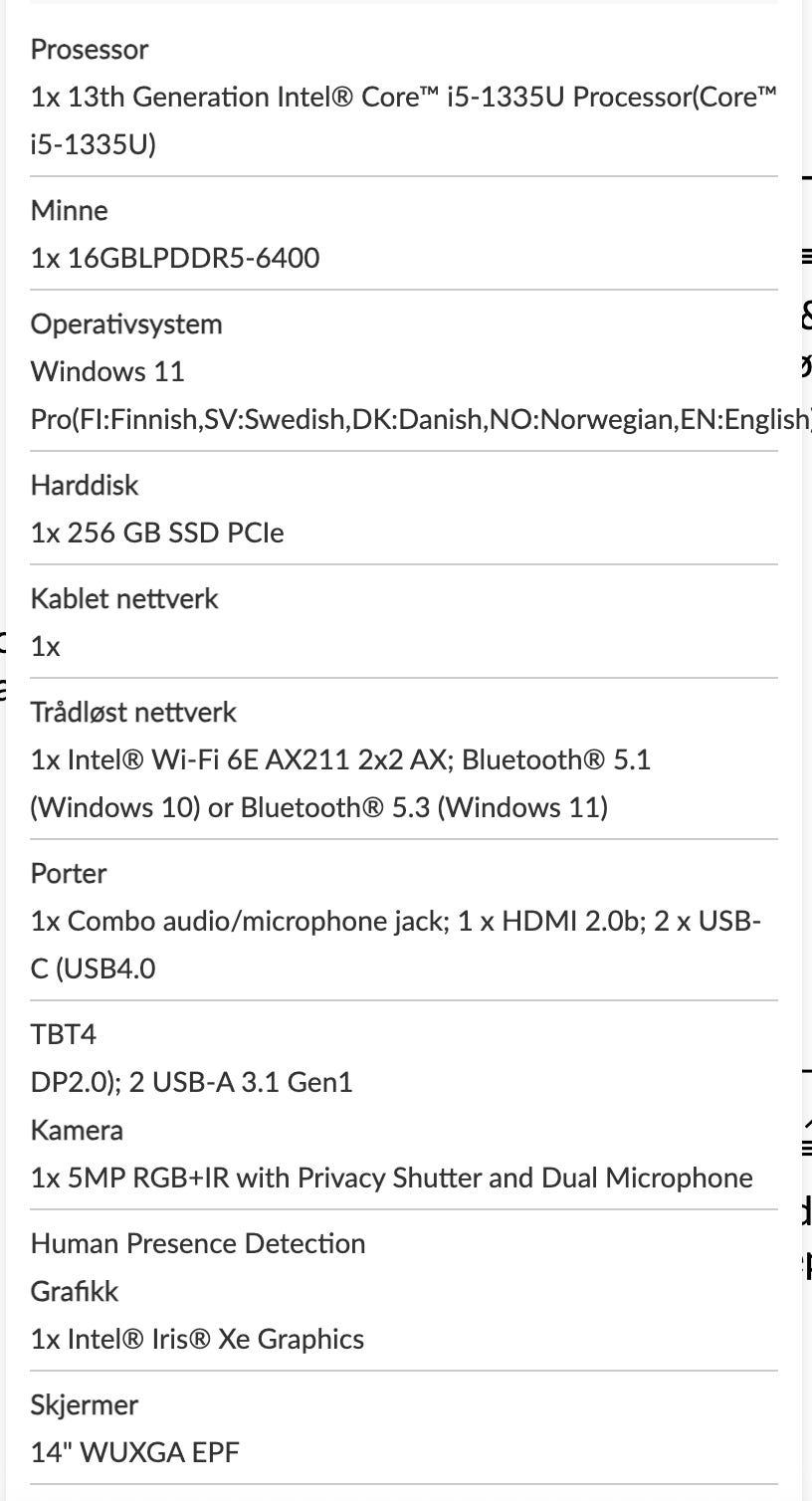Select the Harddisk heading
This screenshot has width=812, height=1501.
(x=85, y=486)
